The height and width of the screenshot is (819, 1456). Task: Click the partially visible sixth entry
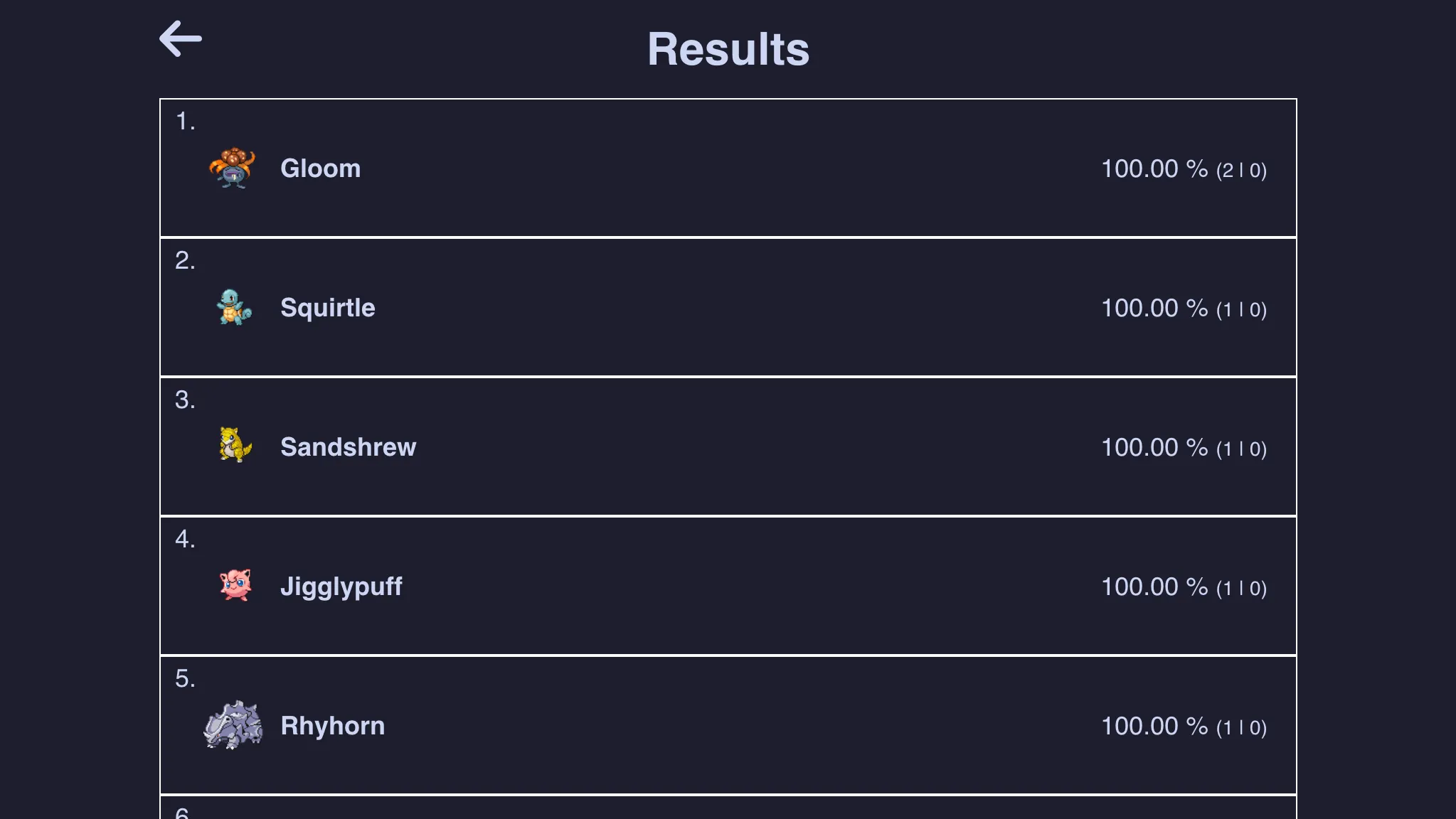tap(728, 810)
